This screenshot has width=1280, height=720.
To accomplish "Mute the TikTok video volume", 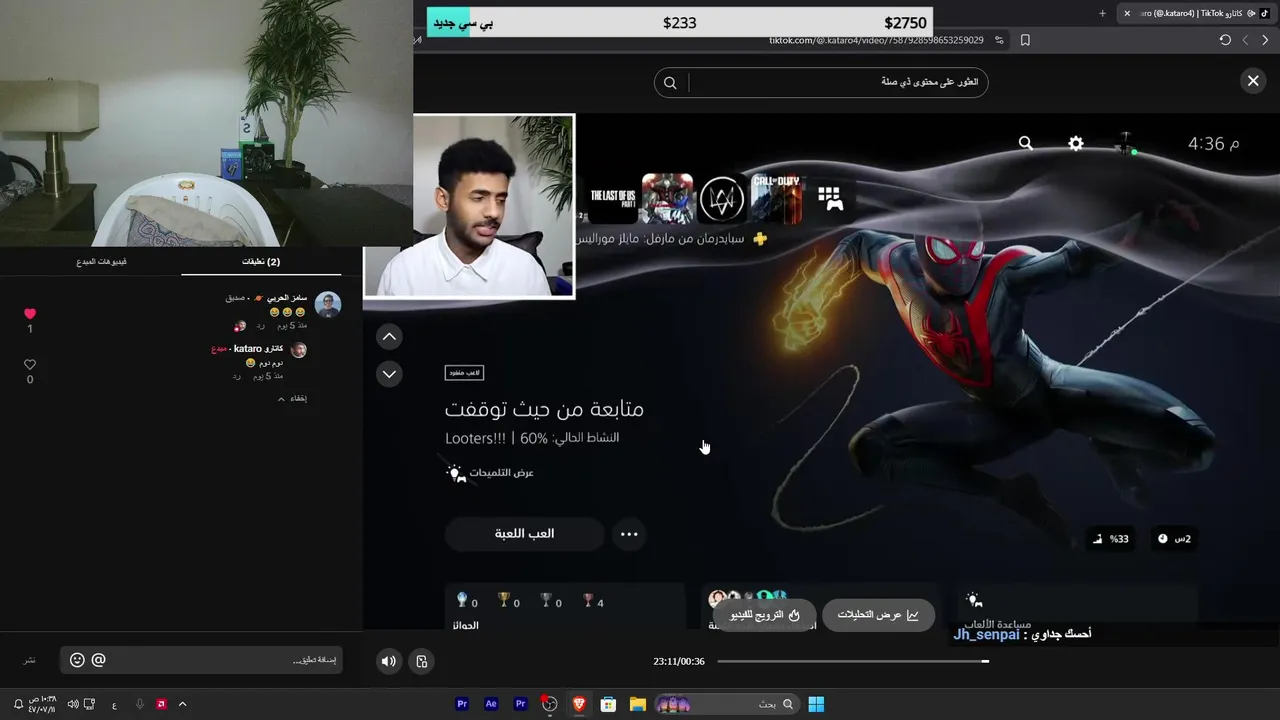I will tap(389, 661).
